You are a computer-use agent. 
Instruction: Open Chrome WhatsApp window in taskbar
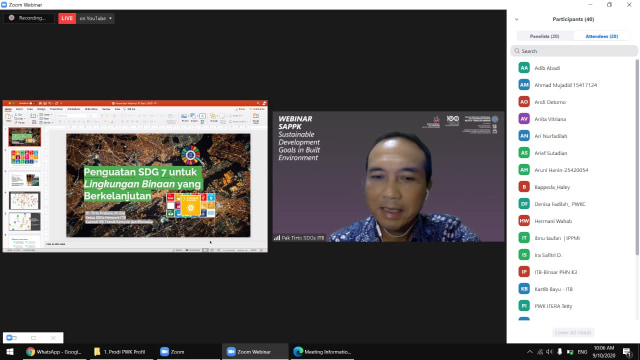click(54, 352)
